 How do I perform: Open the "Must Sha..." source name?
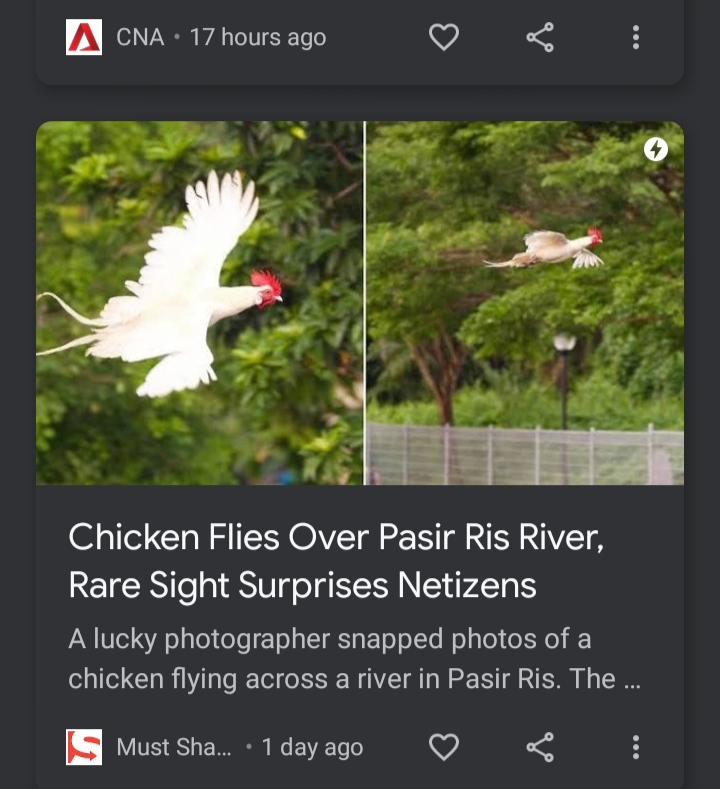[x=174, y=747]
